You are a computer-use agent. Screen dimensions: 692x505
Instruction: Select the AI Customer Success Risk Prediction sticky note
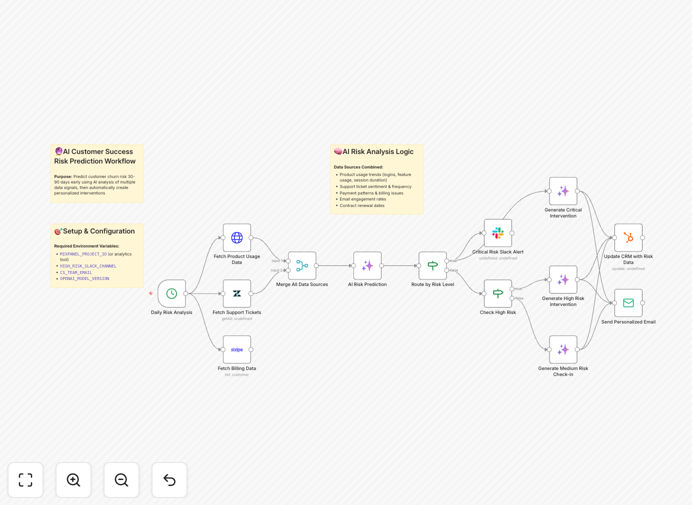pyautogui.click(x=97, y=173)
